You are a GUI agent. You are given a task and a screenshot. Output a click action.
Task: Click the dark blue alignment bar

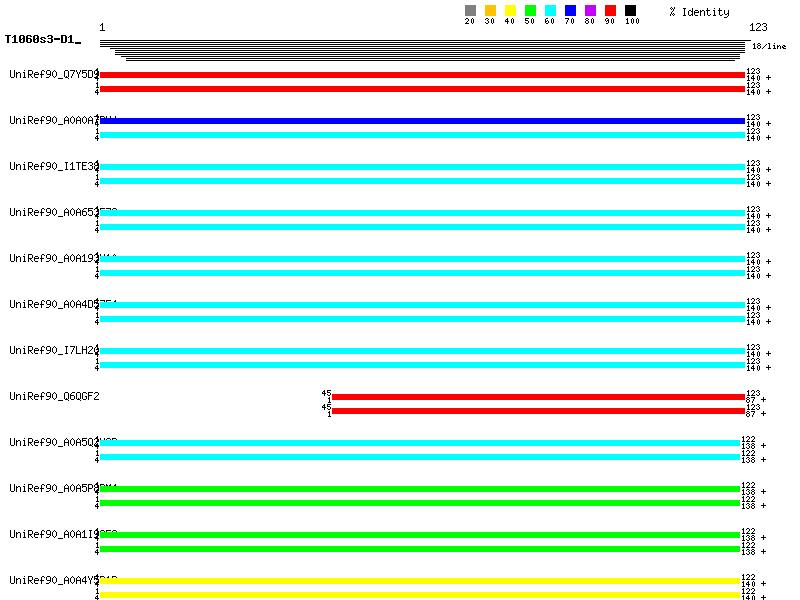422,121
